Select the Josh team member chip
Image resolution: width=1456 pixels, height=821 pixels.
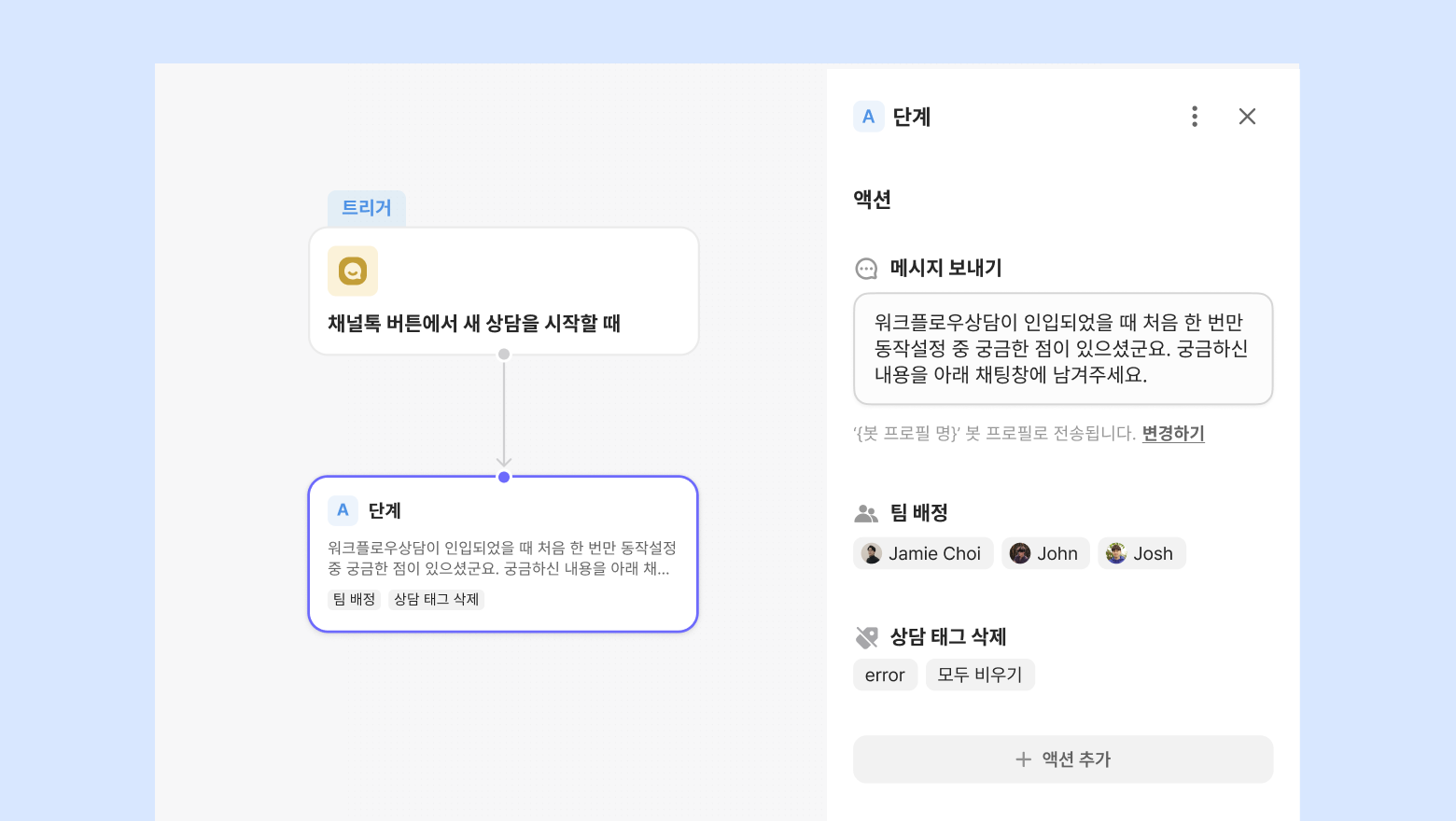click(x=1141, y=553)
